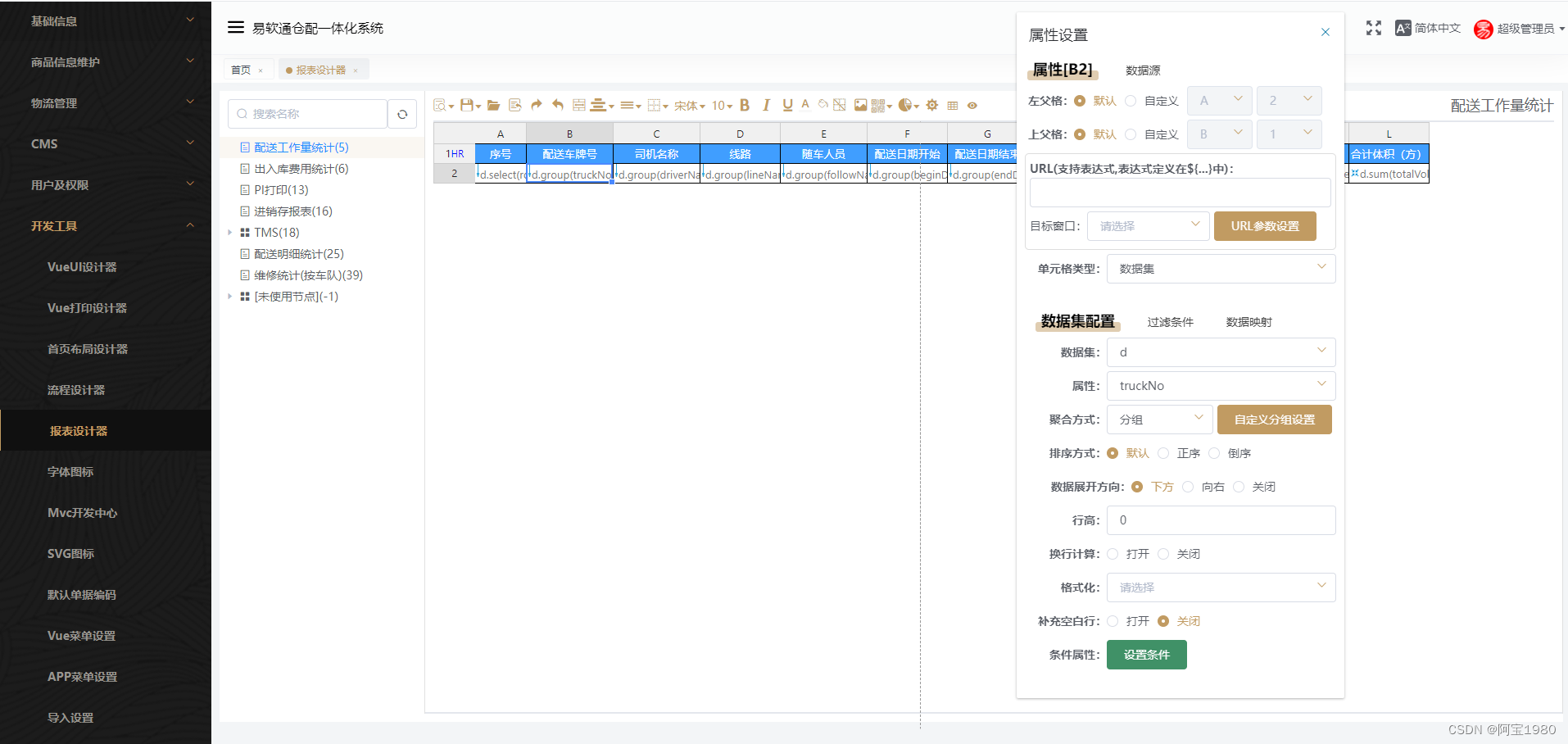Image resolution: width=1568 pixels, height=744 pixels.
Task: Select 向右 expansion direction radio
Action: 1188,487
